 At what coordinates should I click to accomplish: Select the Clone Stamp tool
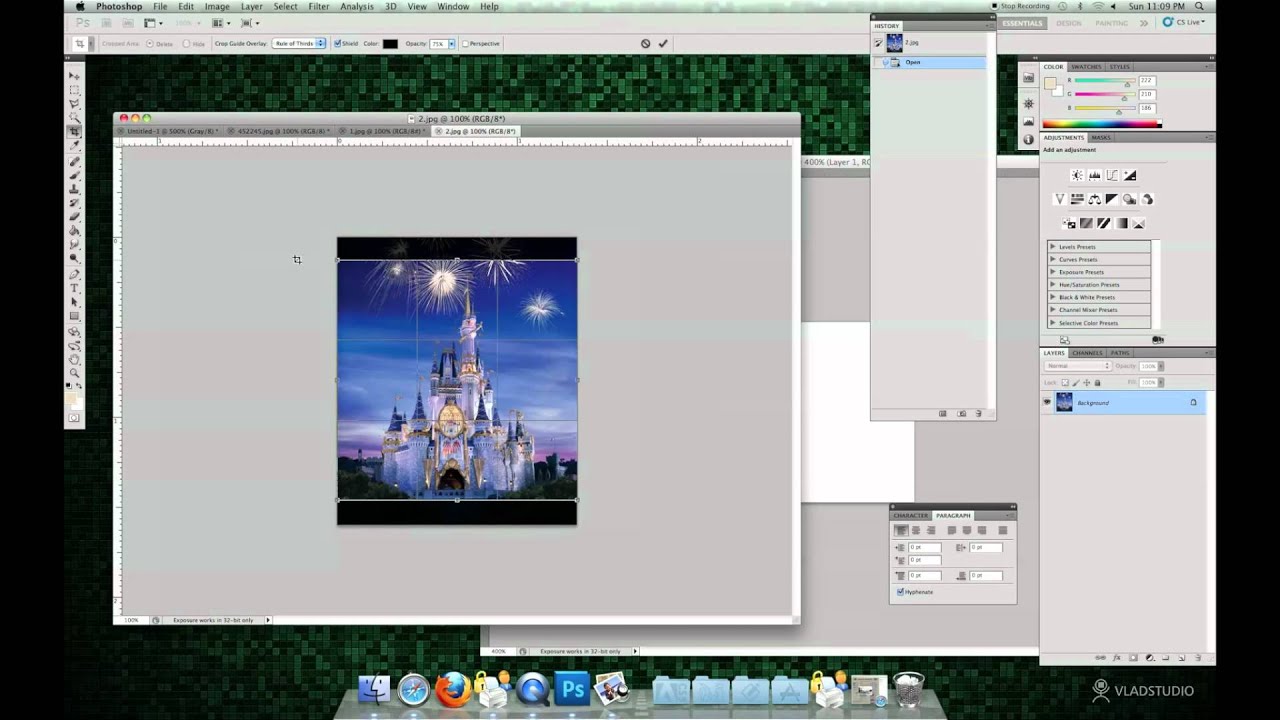(74, 190)
